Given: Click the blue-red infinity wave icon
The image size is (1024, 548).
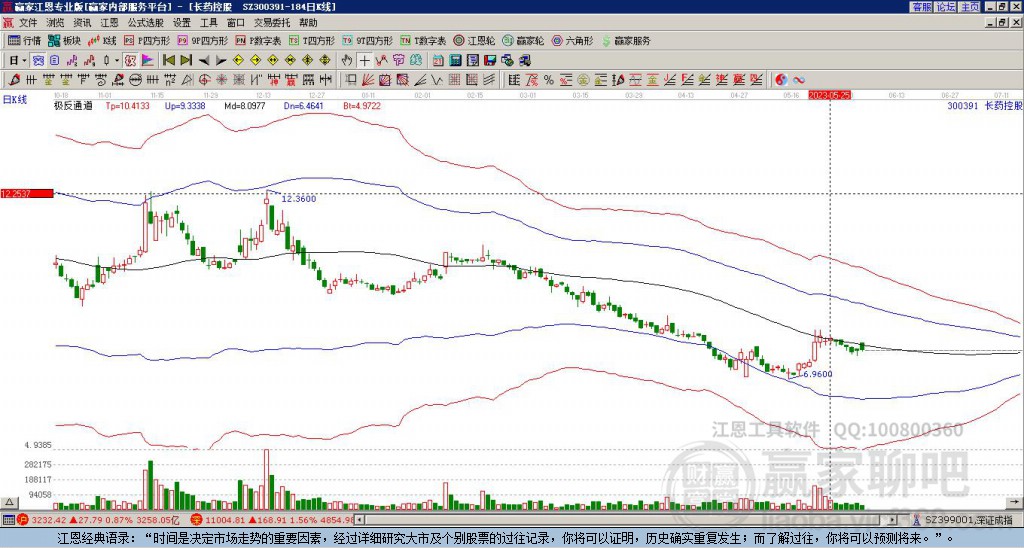Looking at the screenshot, I should tap(799, 80).
